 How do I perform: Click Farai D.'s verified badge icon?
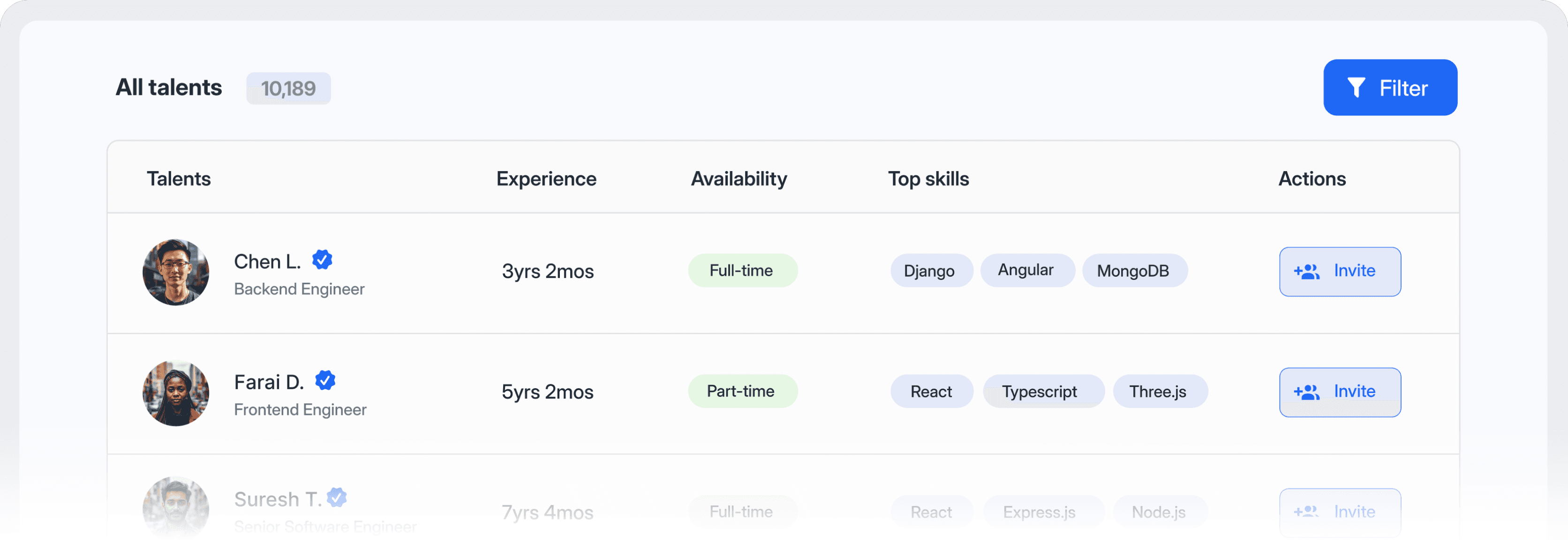325,380
